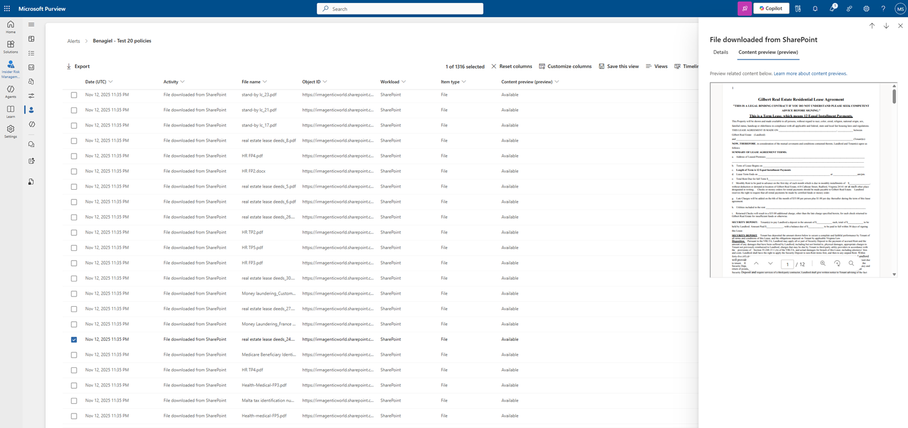This screenshot has height=428, width=908.
Task: Go to next page in preview
Action: [772, 264]
